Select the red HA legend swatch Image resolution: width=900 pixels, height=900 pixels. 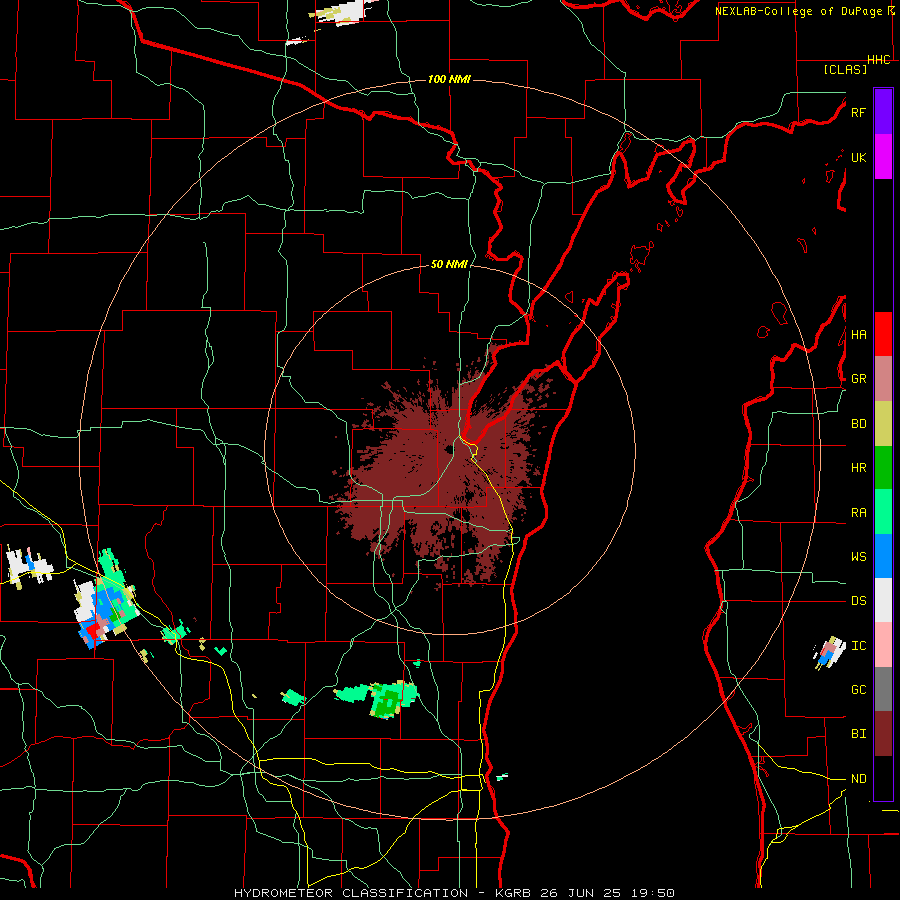tap(883, 334)
